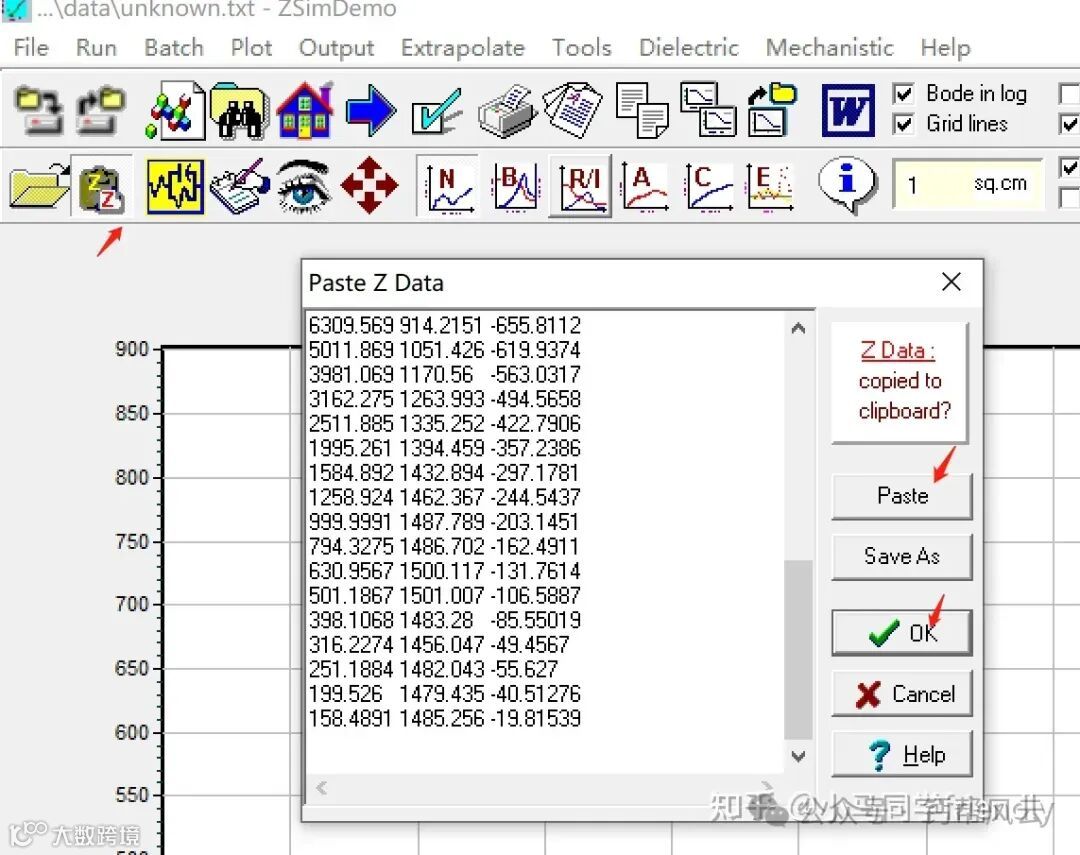The width and height of the screenshot is (1080, 855).
Task: Click data row starting with 999.9991
Action: tap(444, 522)
